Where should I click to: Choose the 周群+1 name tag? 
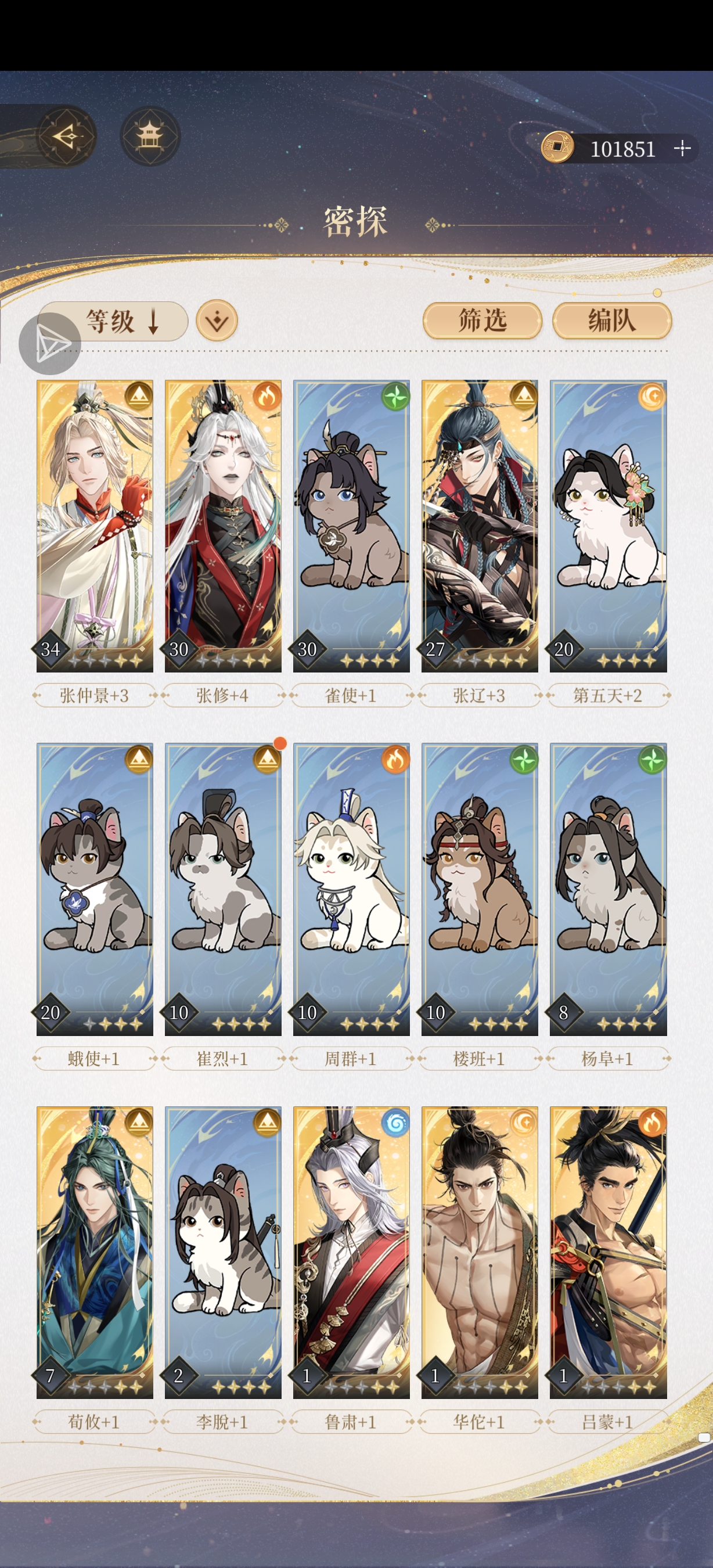tap(351, 1059)
